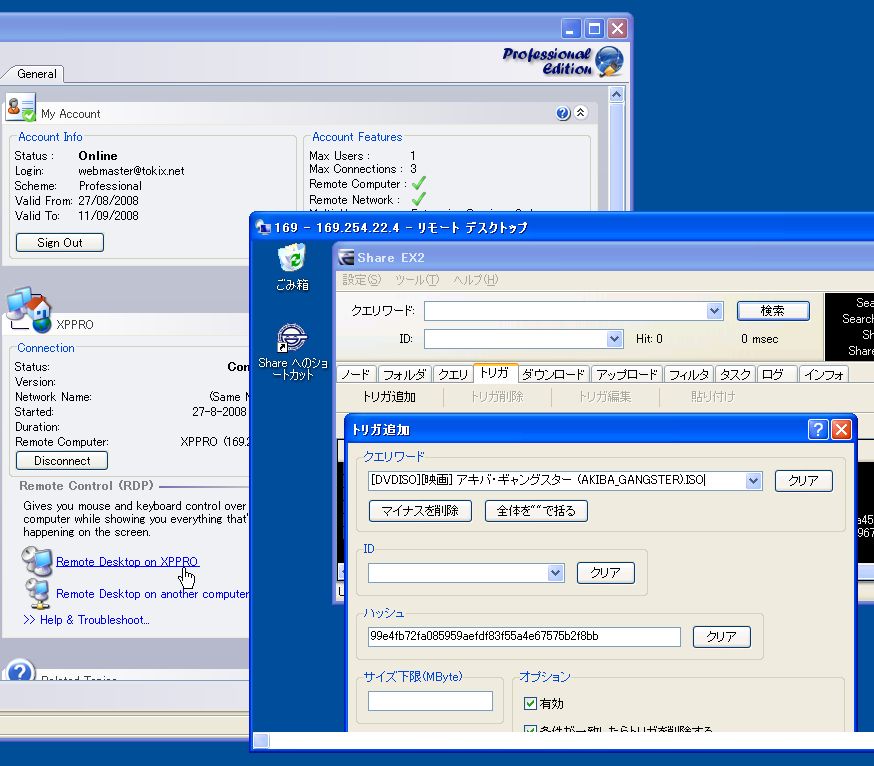874x766 pixels.
Task: Open Remote Desktop on another computer link
Action: point(152,594)
